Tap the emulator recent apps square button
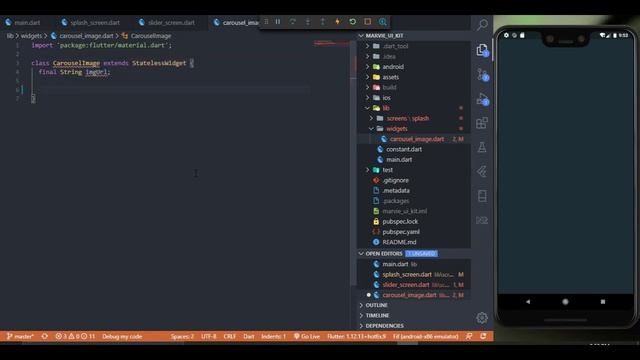640x360 pixels. pyautogui.click(x=603, y=302)
